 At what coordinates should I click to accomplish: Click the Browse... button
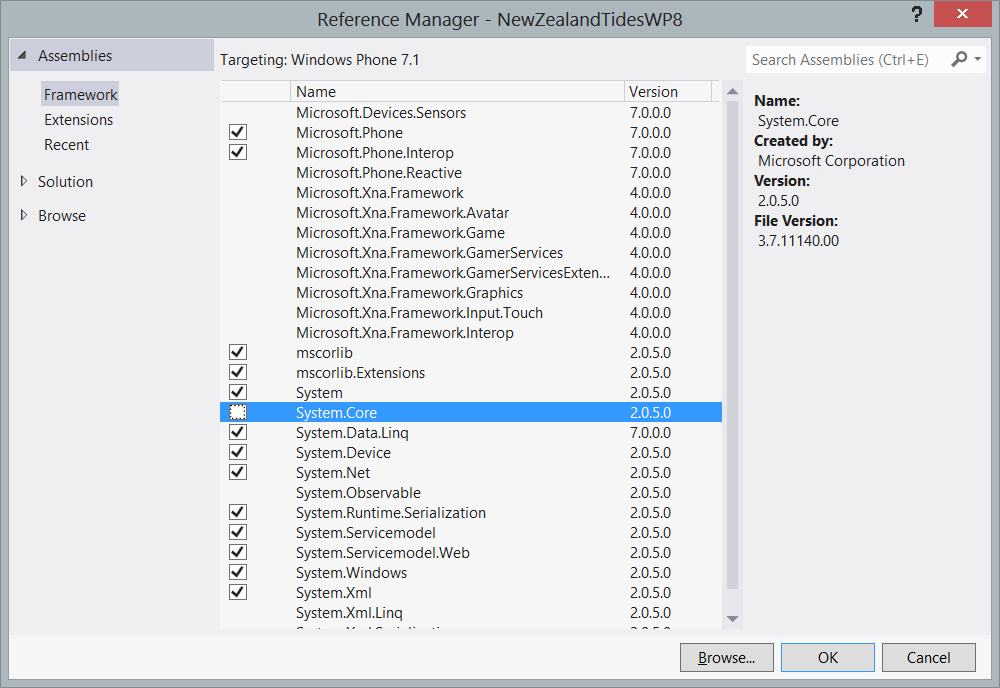(x=726, y=657)
